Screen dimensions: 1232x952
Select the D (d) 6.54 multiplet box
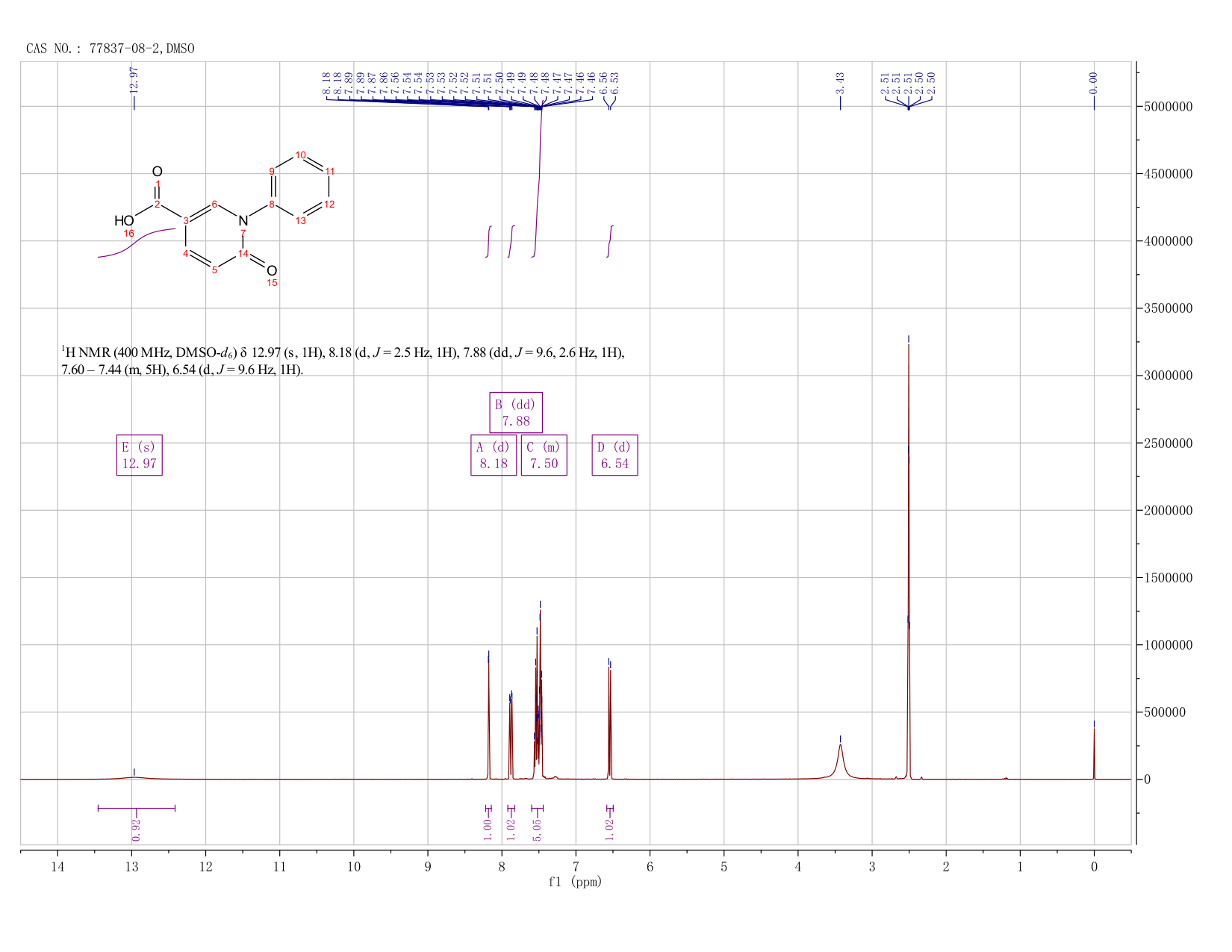(615, 455)
